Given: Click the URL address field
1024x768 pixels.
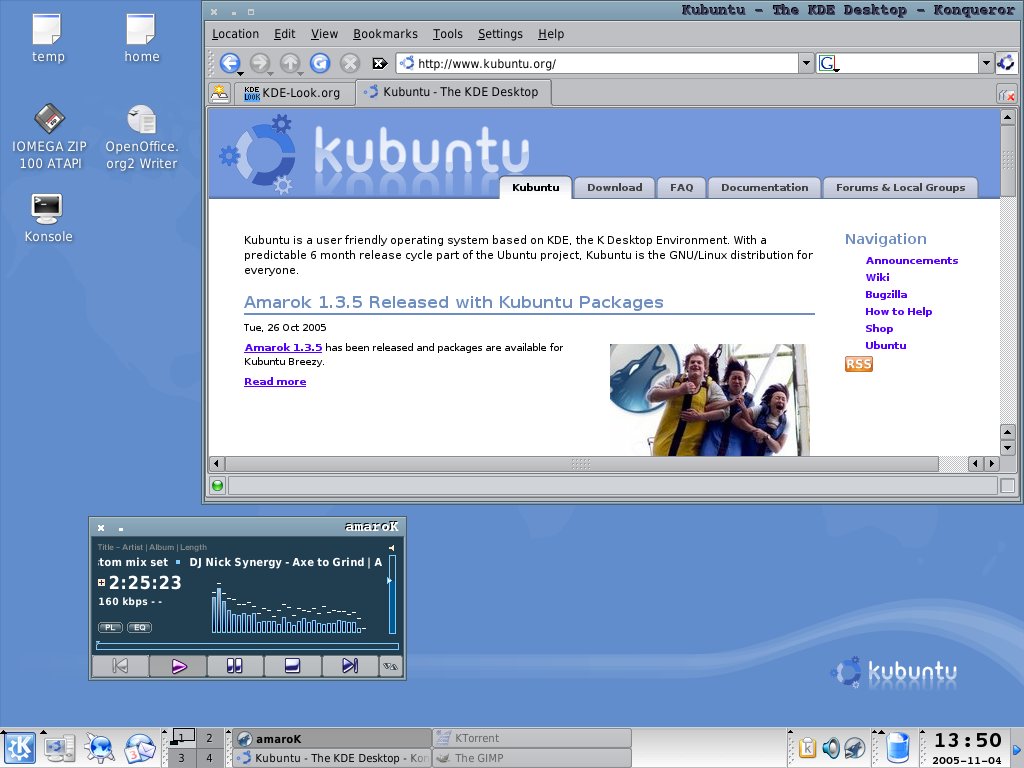Looking at the screenshot, I should 598,63.
